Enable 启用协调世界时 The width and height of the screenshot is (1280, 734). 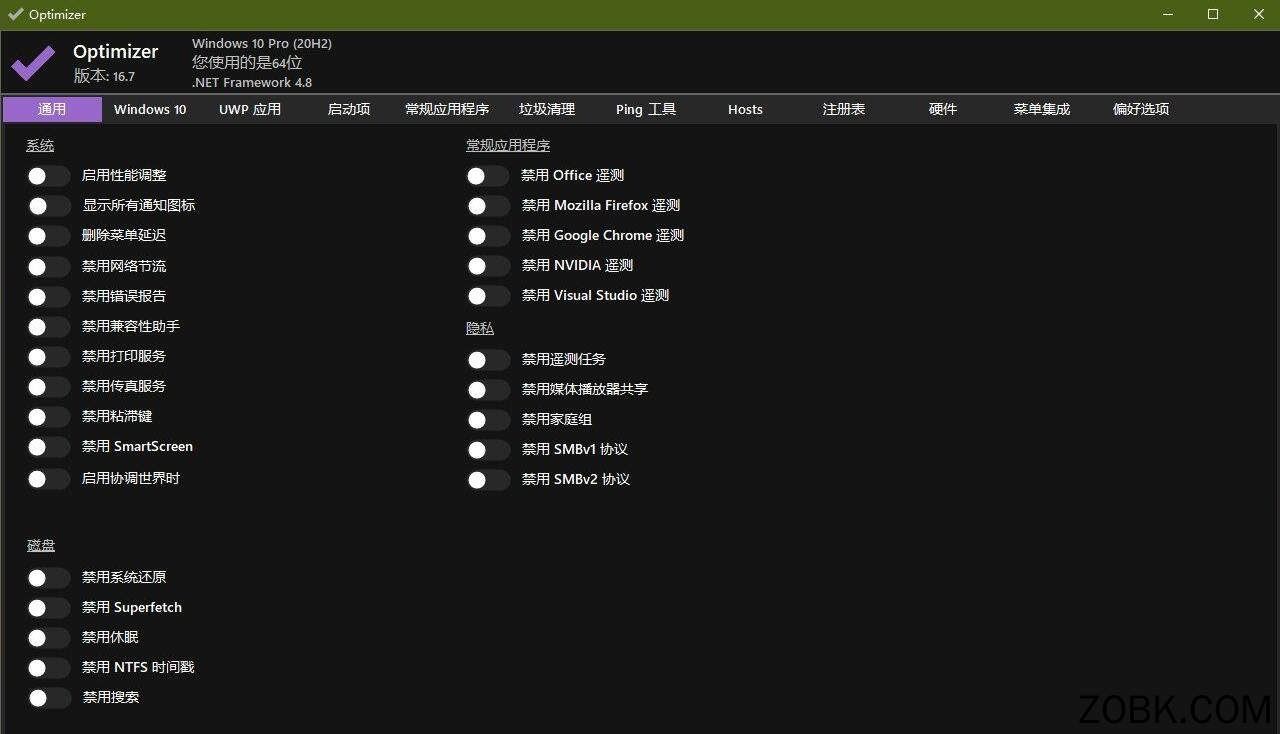(47, 478)
